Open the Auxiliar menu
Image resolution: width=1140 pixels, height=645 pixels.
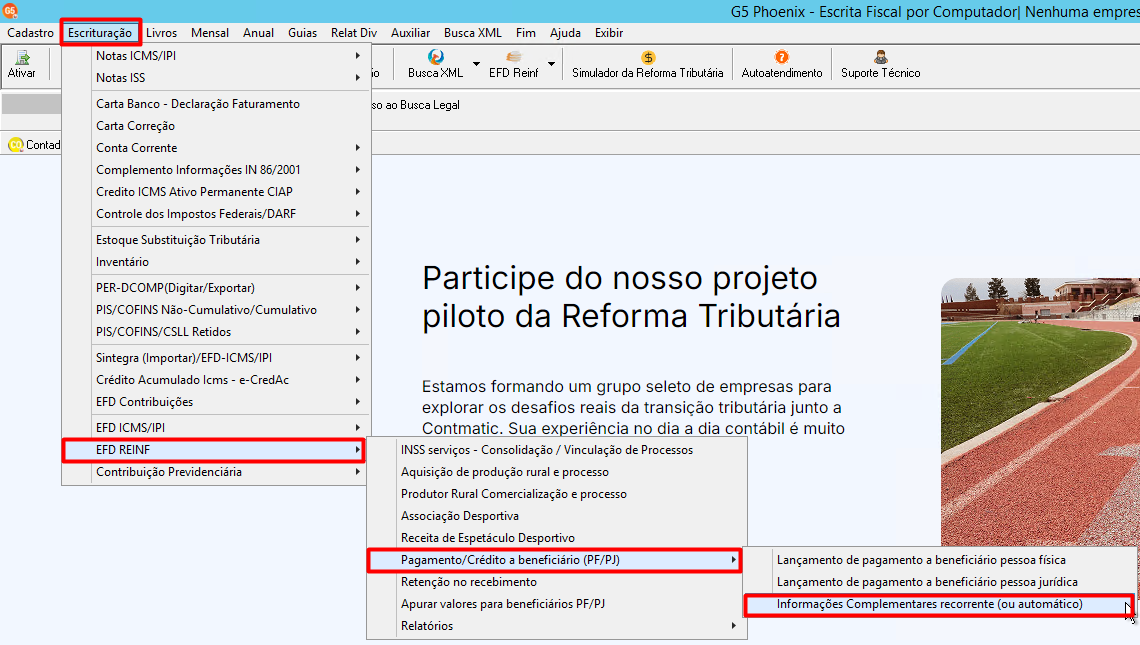pos(411,33)
